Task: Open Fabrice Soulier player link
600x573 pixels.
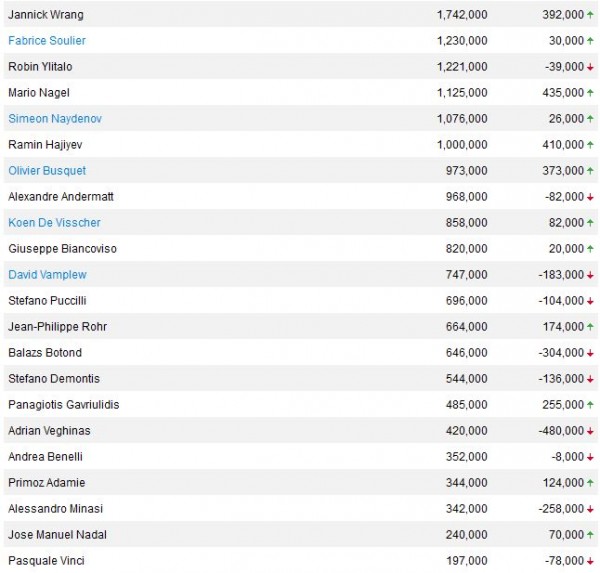Action: [47, 41]
